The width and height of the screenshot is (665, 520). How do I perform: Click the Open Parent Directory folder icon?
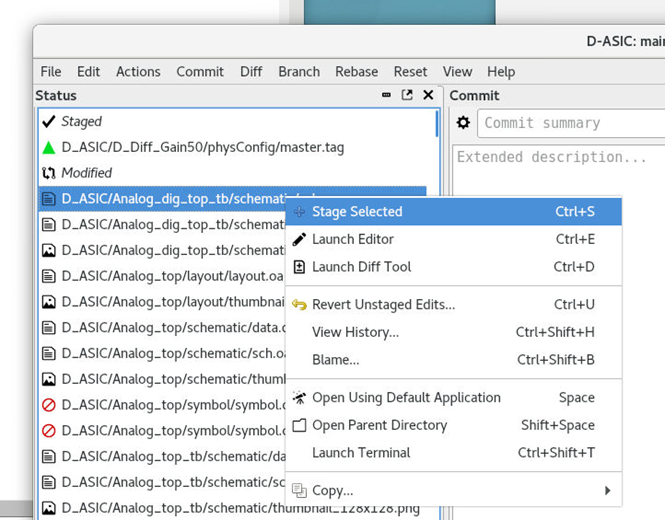[299, 425]
